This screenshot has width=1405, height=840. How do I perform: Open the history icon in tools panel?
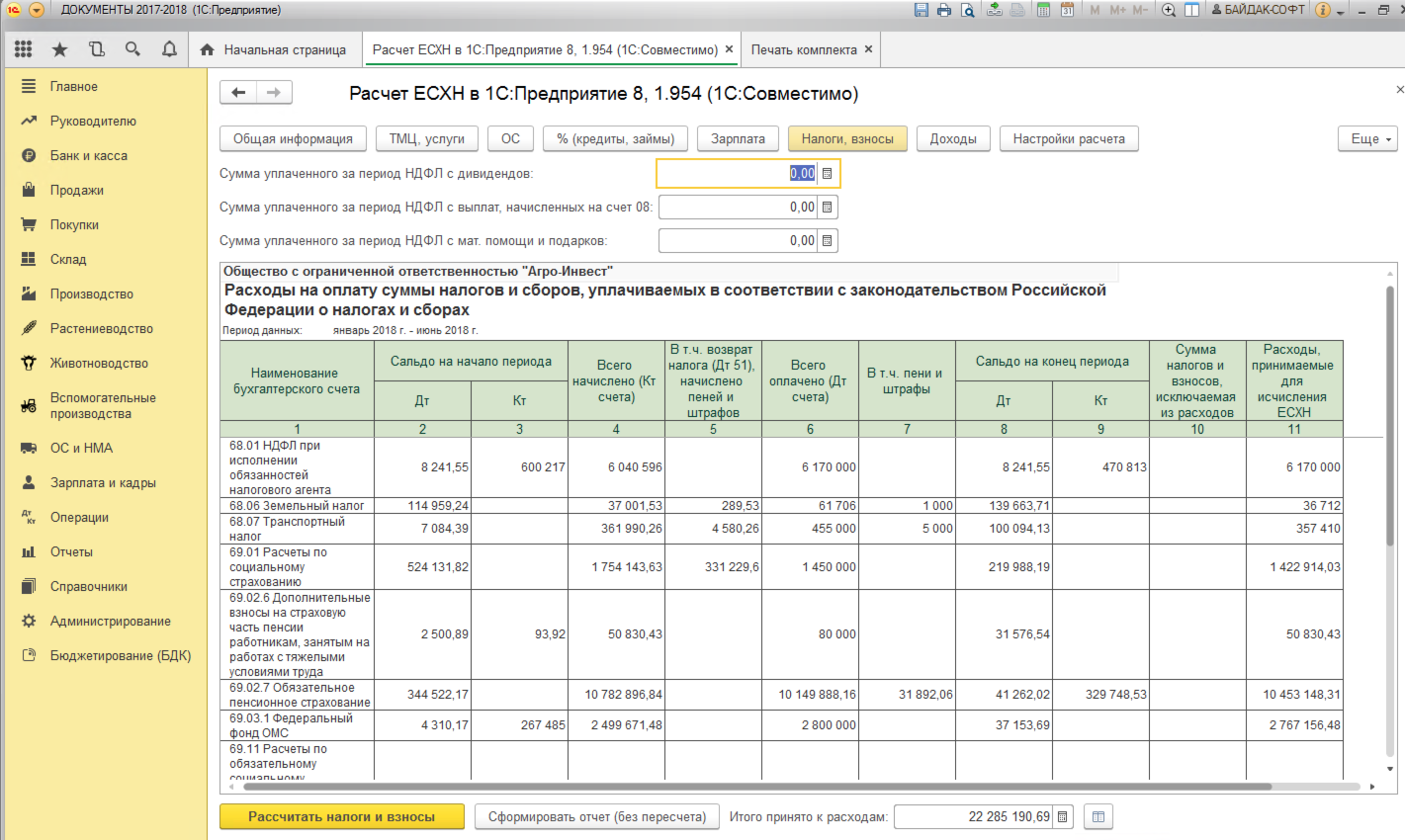click(x=96, y=49)
